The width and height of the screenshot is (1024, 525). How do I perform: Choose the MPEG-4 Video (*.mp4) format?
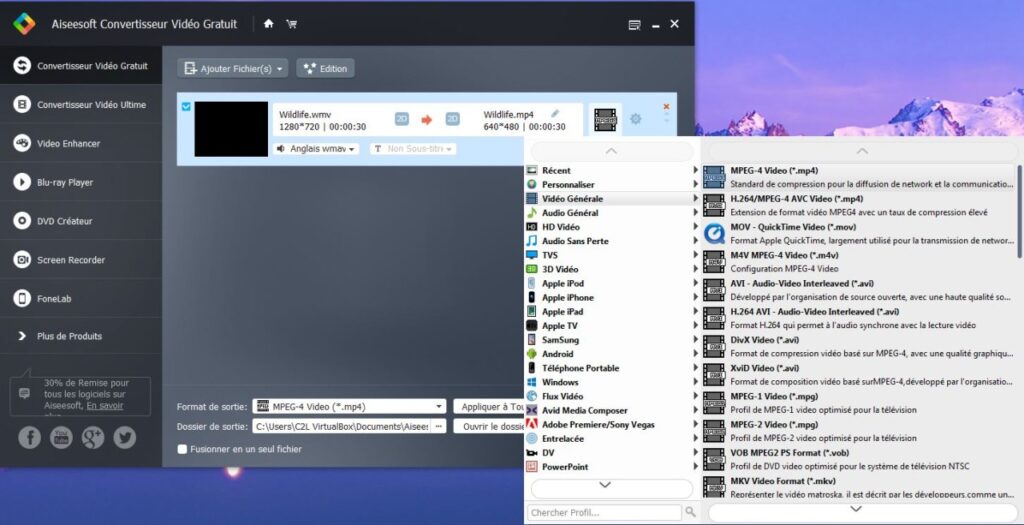click(859, 178)
